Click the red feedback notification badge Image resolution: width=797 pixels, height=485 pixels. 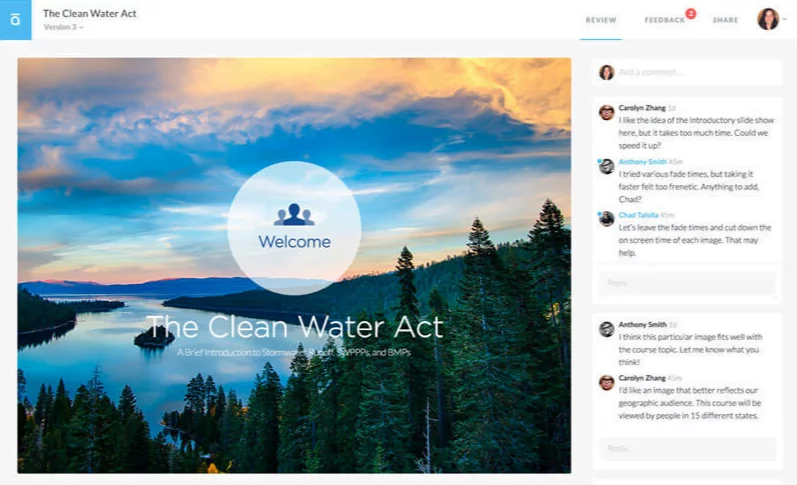[690, 14]
